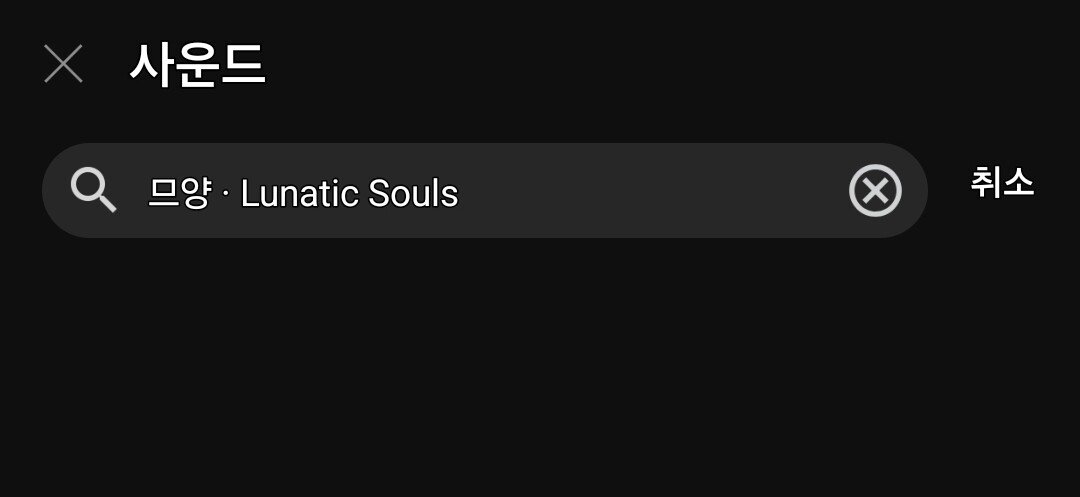
Task: Place cursor on the word "Souls"
Action: point(413,193)
